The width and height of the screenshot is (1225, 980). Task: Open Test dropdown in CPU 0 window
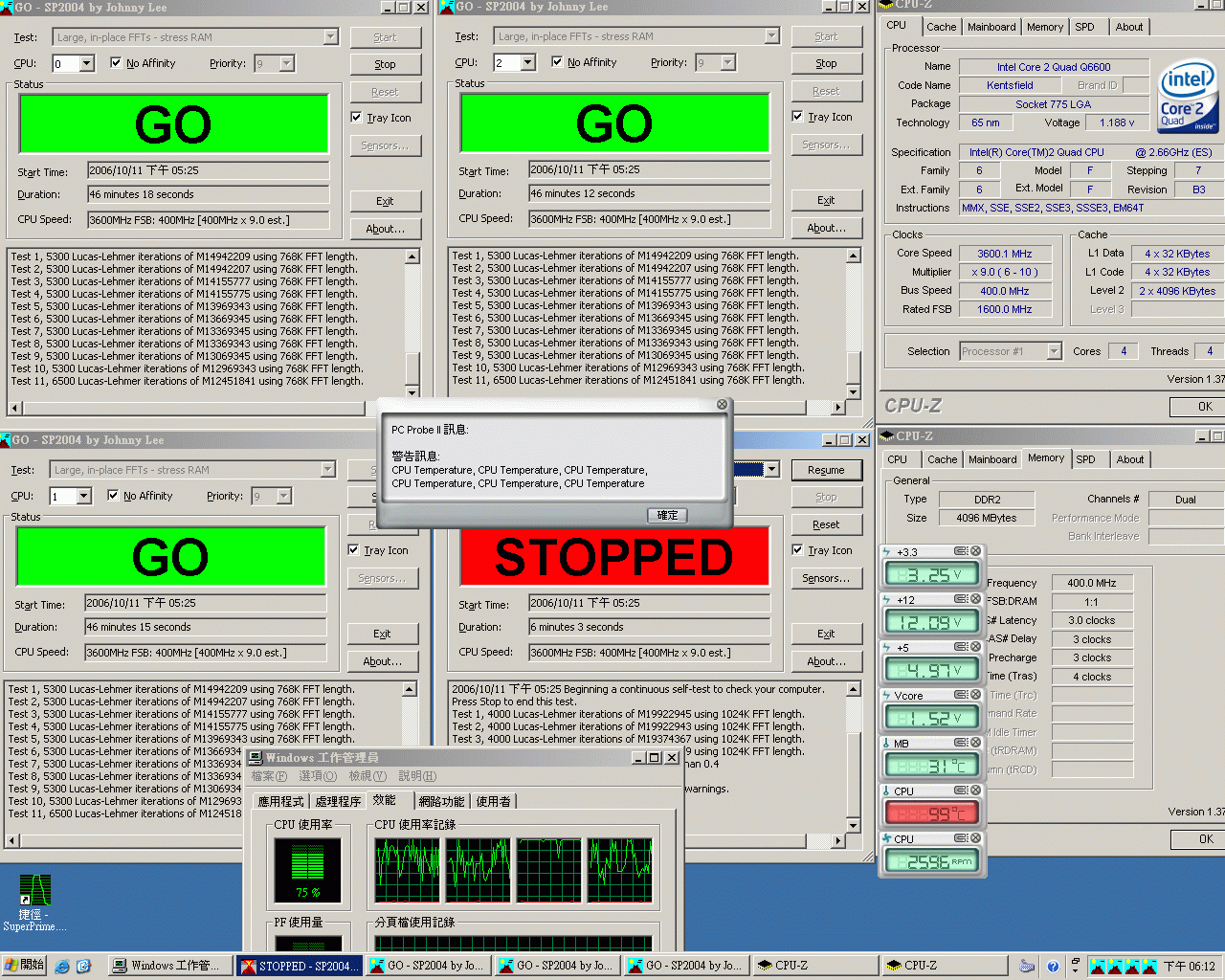point(330,37)
